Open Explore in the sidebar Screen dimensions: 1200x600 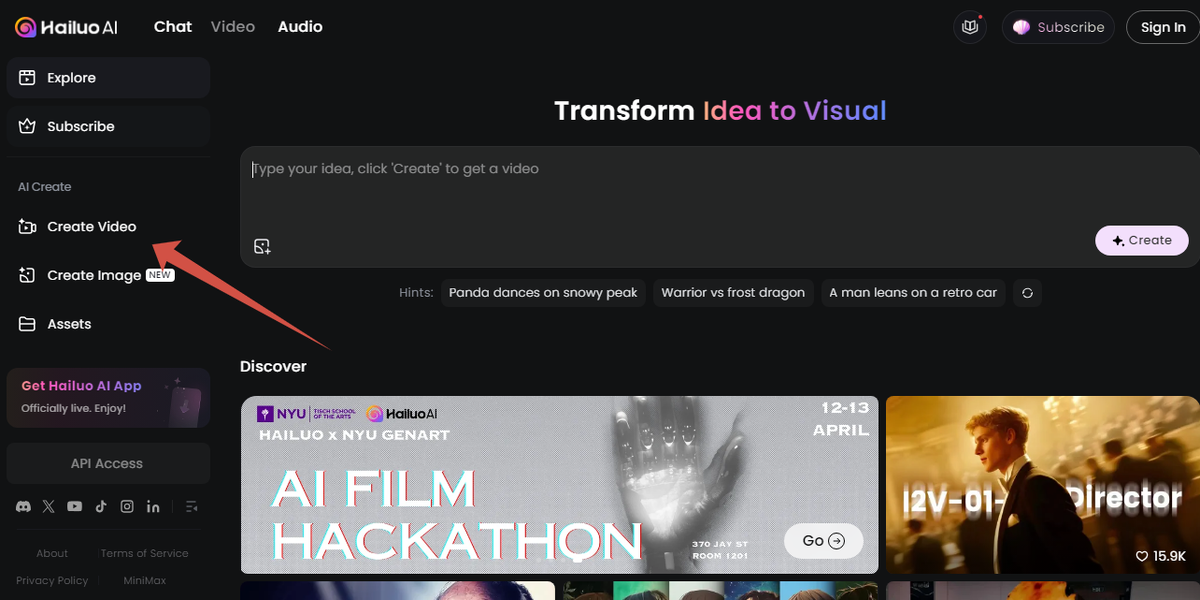click(x=108, y=78)
